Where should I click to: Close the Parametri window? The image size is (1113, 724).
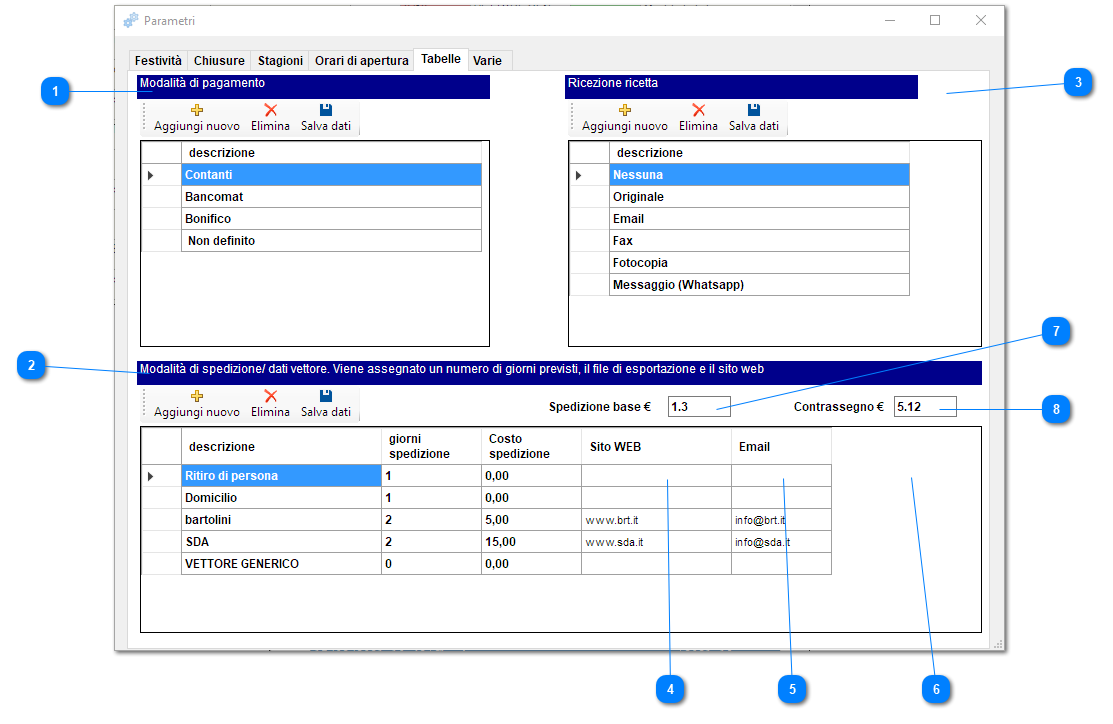tap(981, 21)
